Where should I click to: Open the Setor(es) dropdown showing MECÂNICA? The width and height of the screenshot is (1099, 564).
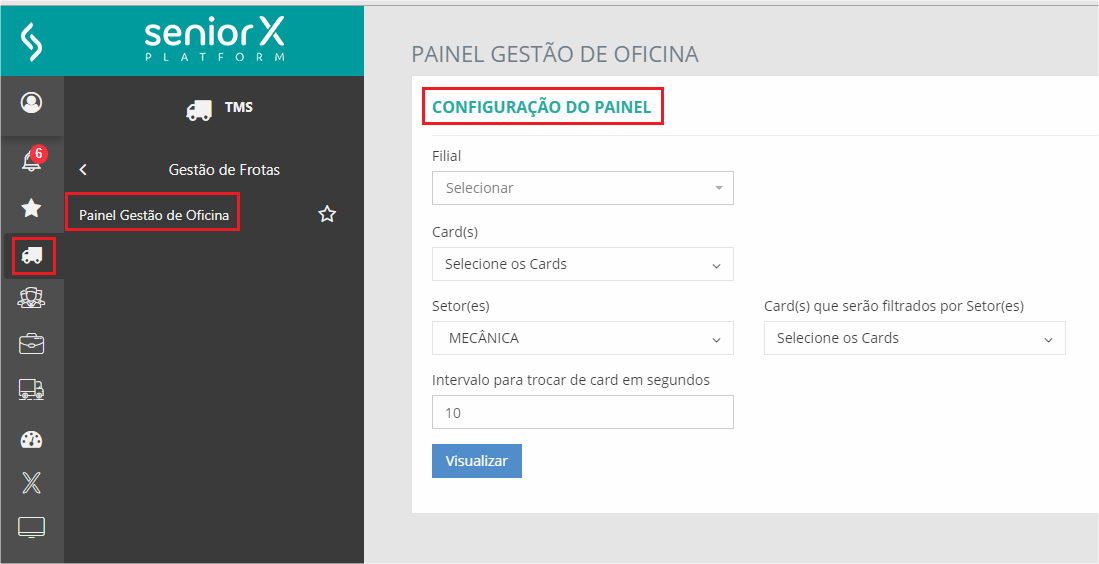pyautogui.click(x=582, y=338)
